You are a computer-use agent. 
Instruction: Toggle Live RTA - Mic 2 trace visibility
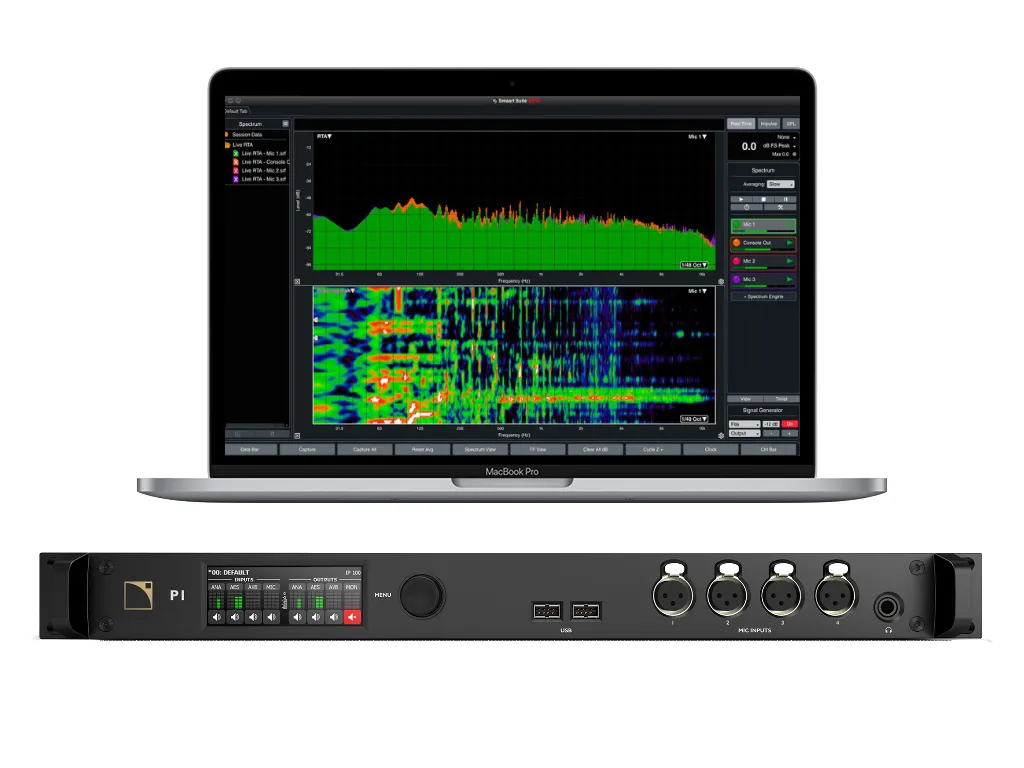coord(236,170)
